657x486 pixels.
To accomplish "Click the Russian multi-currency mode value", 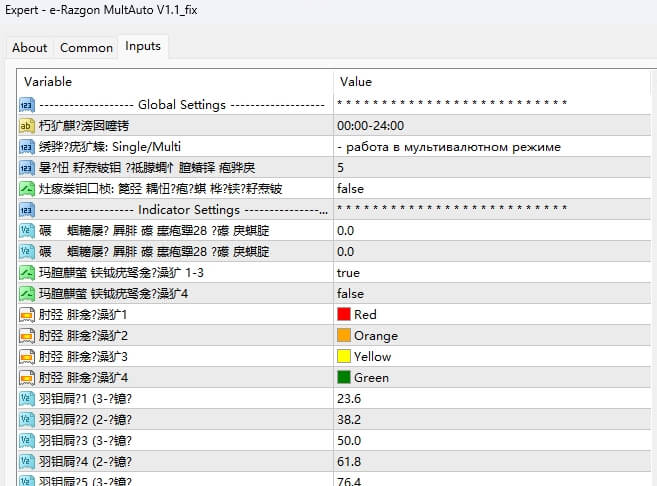I will [492, 147].
